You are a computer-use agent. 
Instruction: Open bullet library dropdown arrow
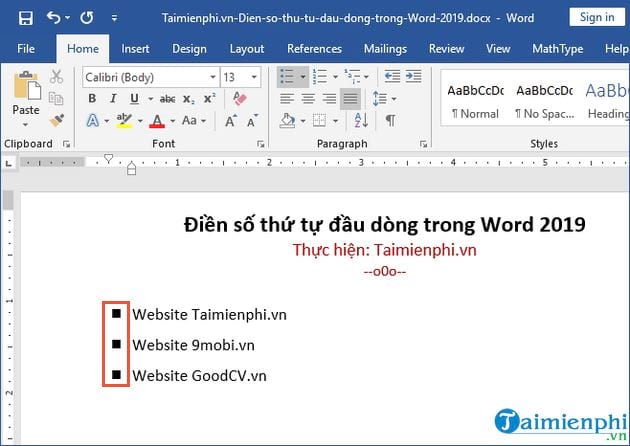pyautogui.click(x=303, y=76)
